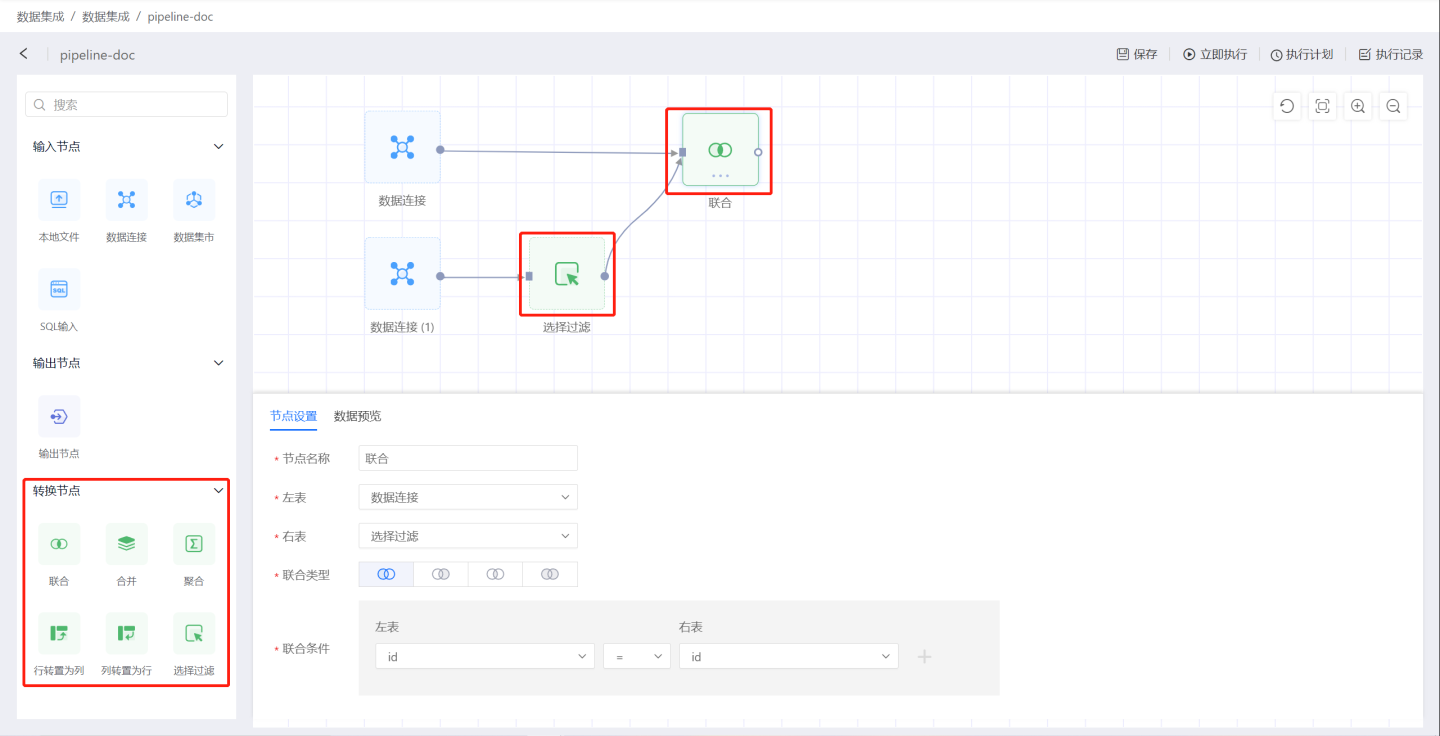Pick the 合并 transform node icon
The width and height of the screenshot is (1440, 736).
coord(126,544)
